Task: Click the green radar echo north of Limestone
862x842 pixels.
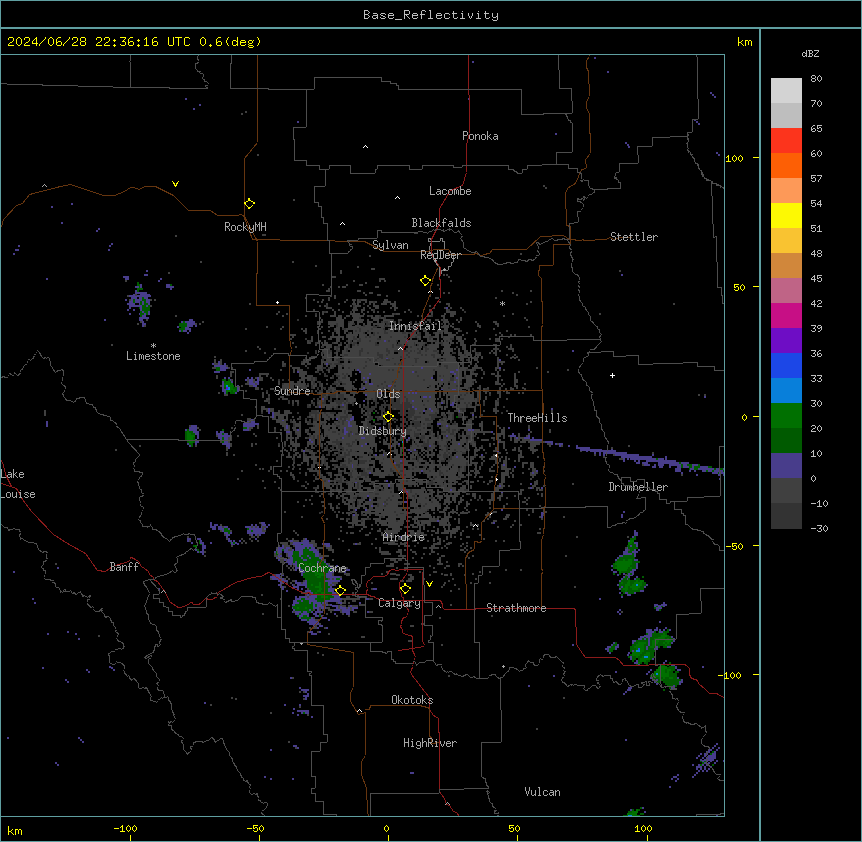Action: click(x=142, y=302)
